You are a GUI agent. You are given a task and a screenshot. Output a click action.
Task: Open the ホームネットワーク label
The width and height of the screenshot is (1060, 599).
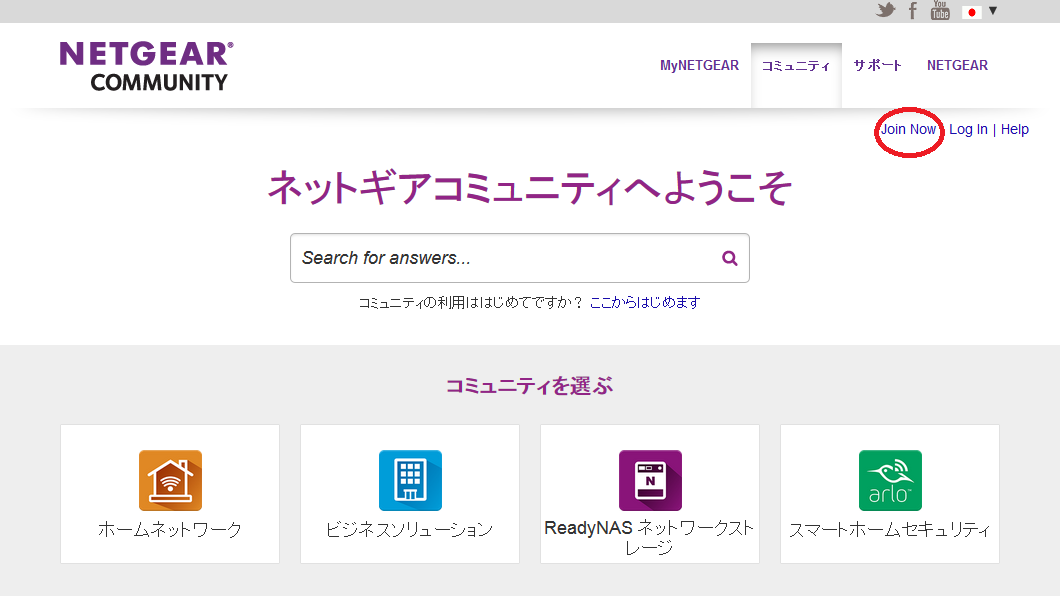coord(170,529)
